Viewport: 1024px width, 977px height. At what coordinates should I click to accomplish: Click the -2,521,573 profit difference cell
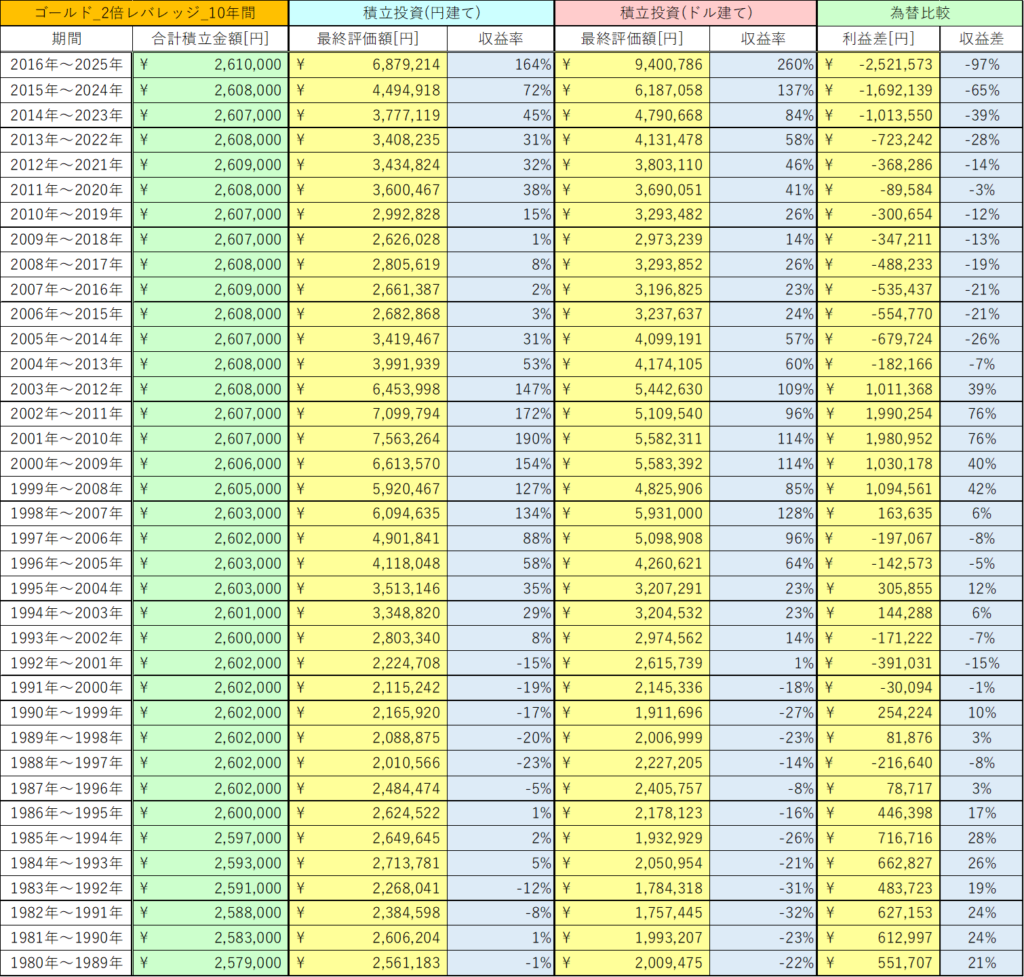coord(879,65)
